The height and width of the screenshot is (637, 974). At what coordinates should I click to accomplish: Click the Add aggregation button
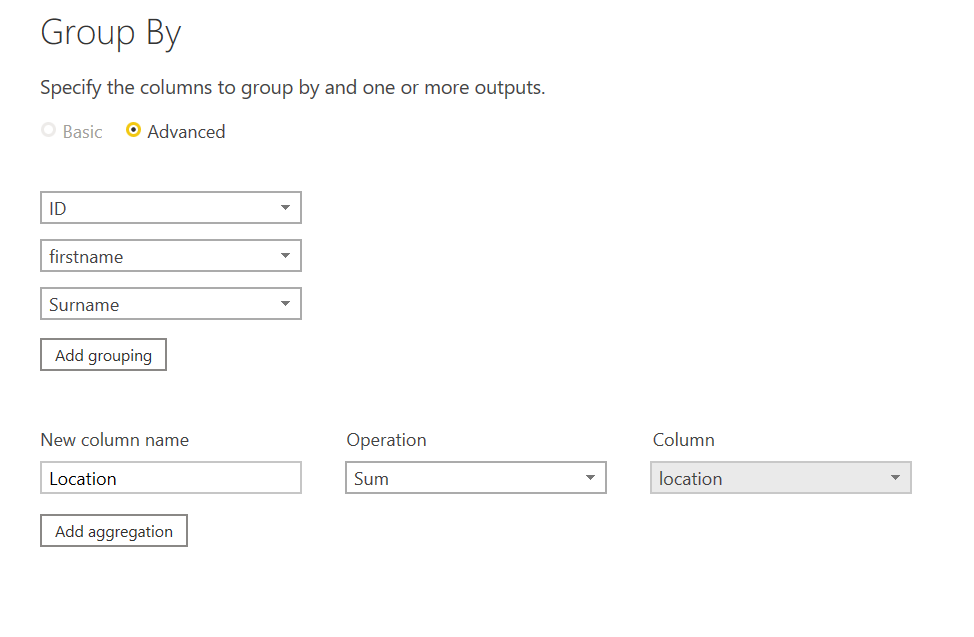click(x=114, y=531)
